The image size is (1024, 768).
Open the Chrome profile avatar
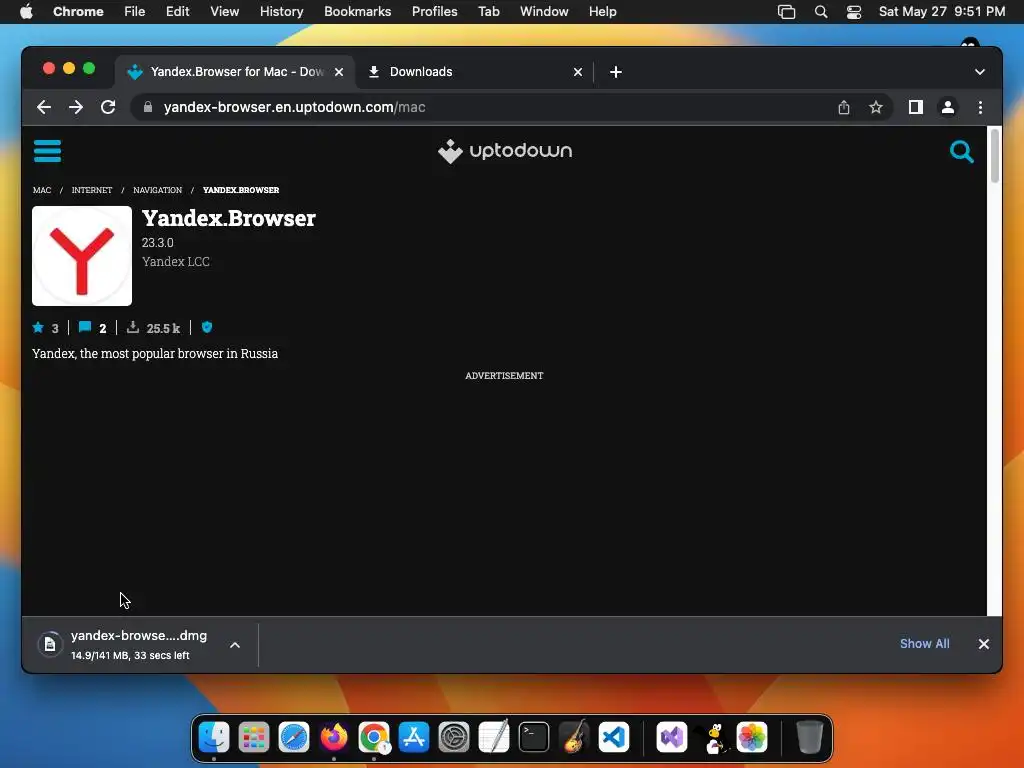pos(948,107)
